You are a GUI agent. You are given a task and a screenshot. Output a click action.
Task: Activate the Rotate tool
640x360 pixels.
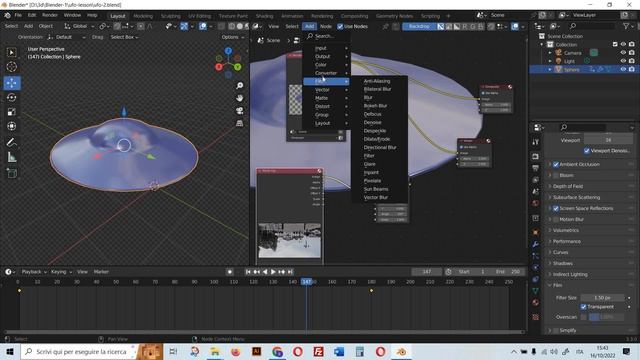tap(11, 98)
